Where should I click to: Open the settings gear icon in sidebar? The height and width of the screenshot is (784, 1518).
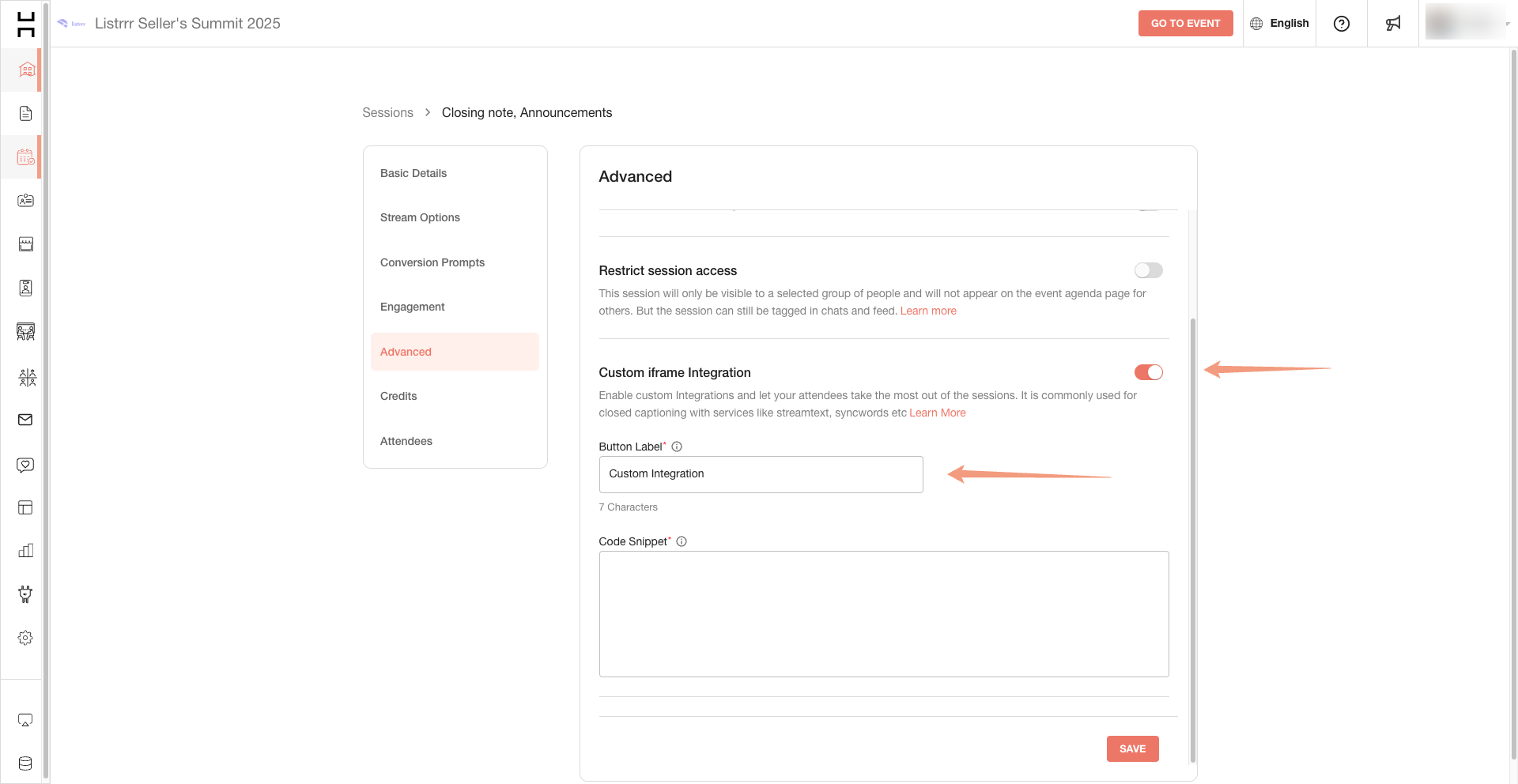click(x=25, y=637)
